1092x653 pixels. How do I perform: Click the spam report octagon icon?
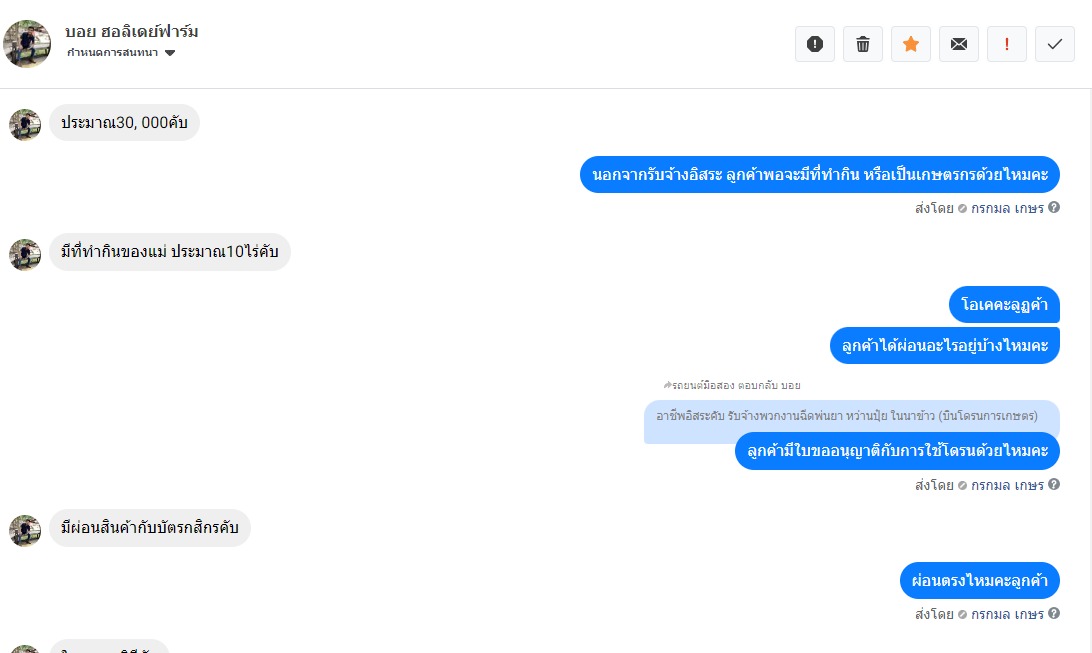click(x=815, y=44)
